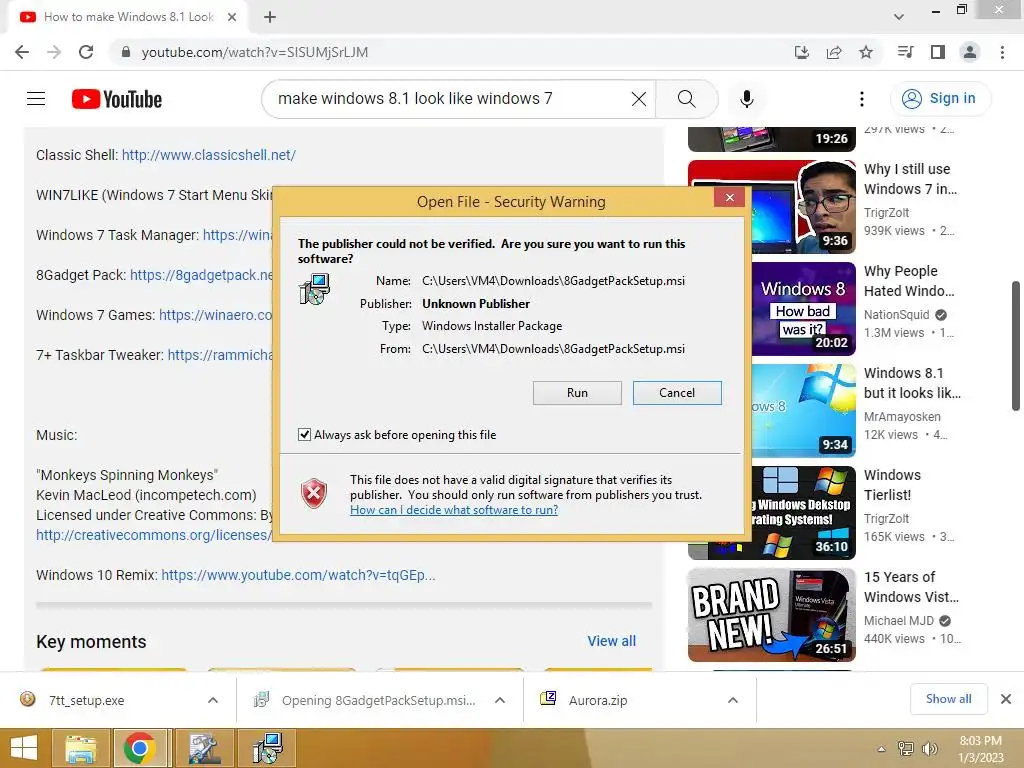Open the YouTube hamburger guide menu
This screenshot has width=1024, height=768.
[36, 99]
